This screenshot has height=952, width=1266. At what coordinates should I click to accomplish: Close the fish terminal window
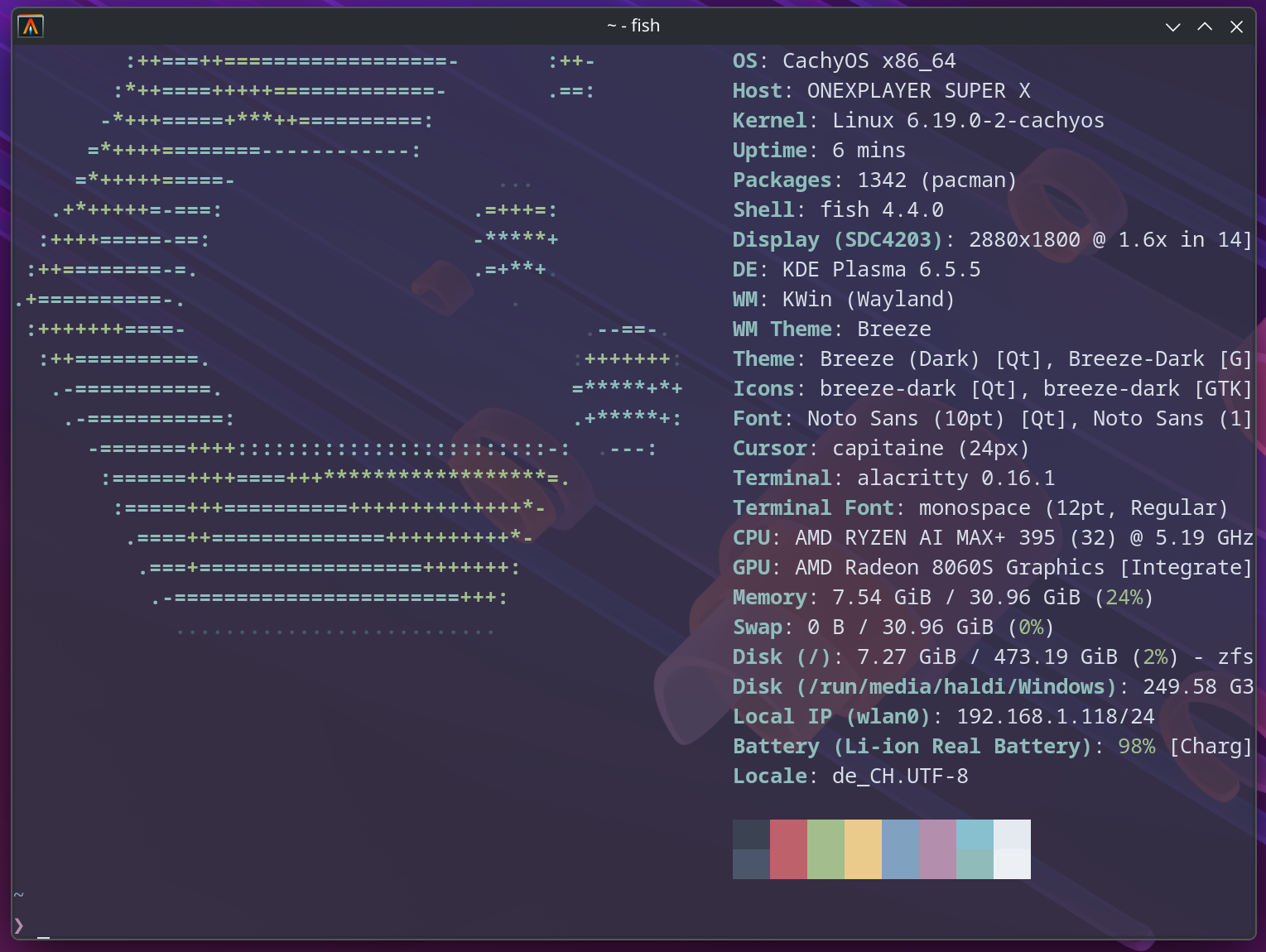pyautogui.click(x=1236, y=26)
